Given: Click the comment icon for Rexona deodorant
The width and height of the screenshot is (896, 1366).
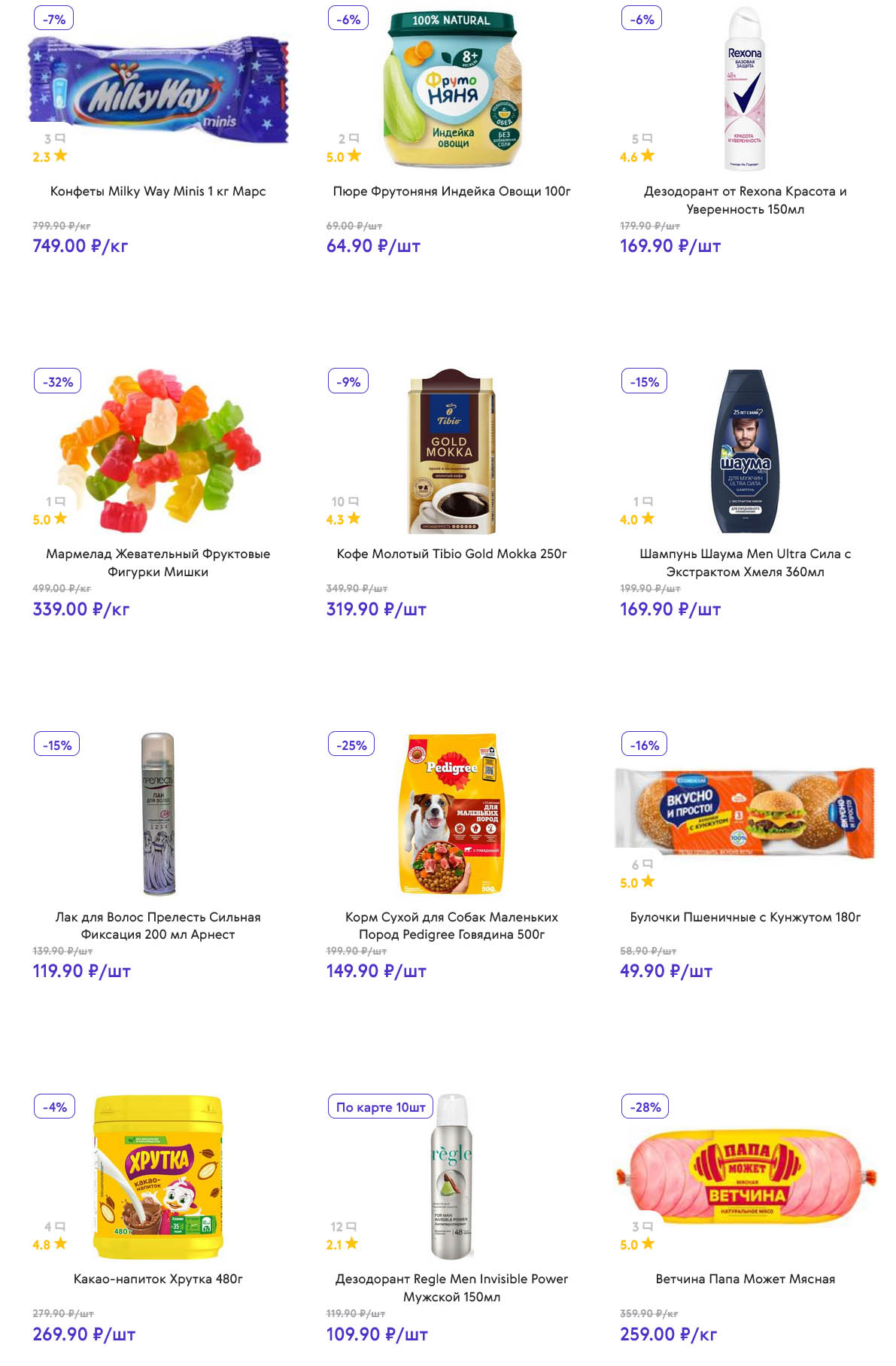Looking at the screenshot, I should pos(648,138).
